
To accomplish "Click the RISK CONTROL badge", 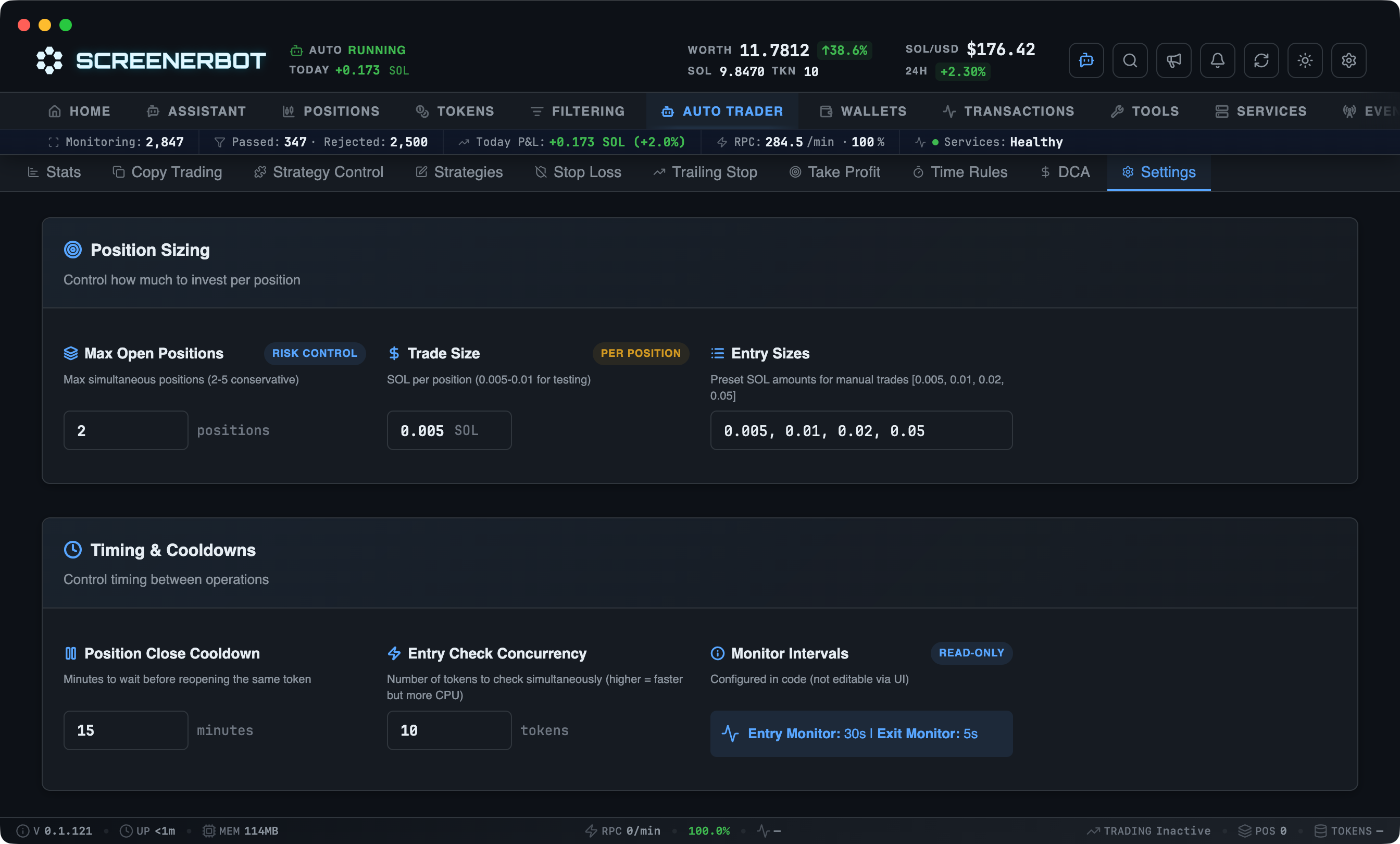I will [x=314, y=353].
